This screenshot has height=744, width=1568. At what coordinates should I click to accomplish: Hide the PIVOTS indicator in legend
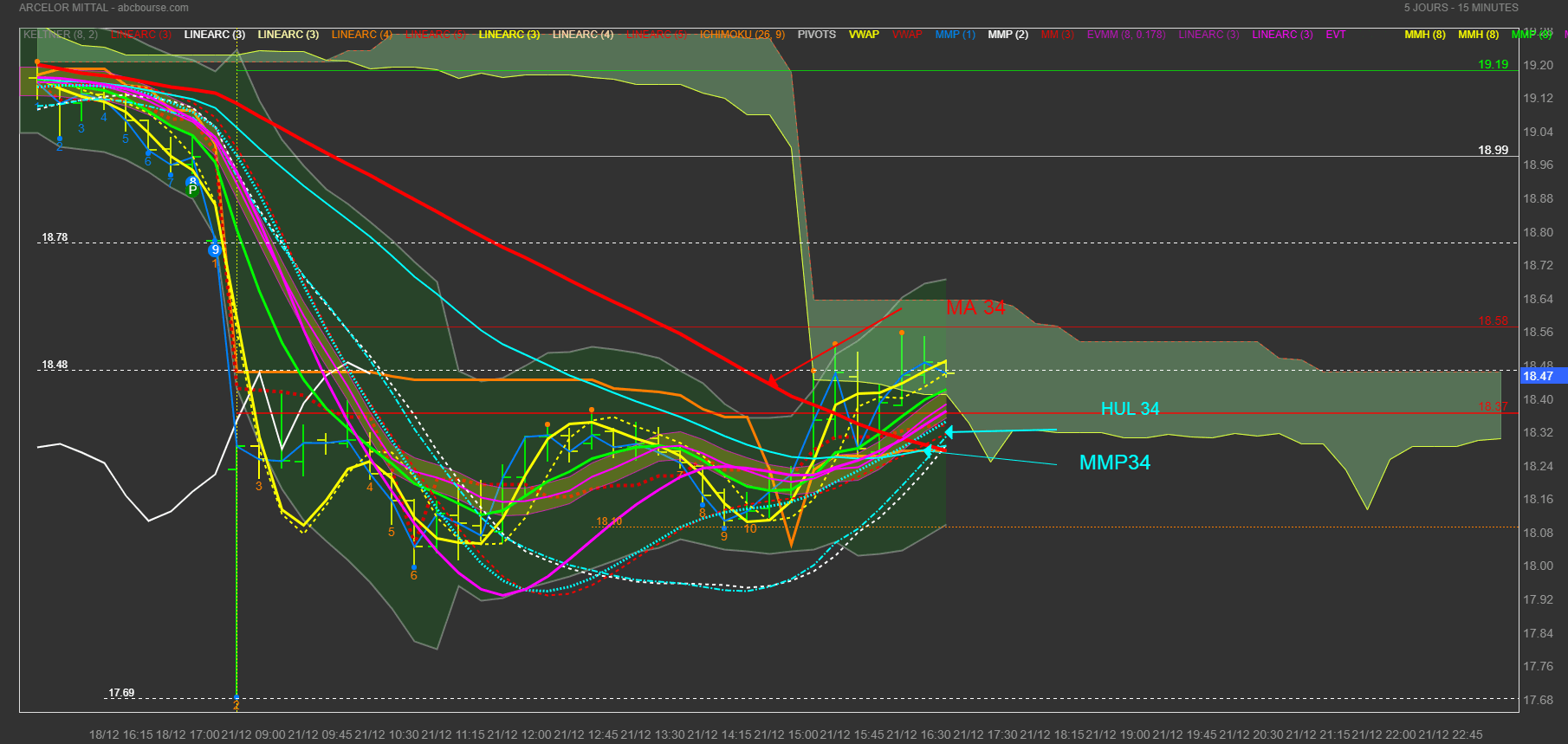point(816,35)
